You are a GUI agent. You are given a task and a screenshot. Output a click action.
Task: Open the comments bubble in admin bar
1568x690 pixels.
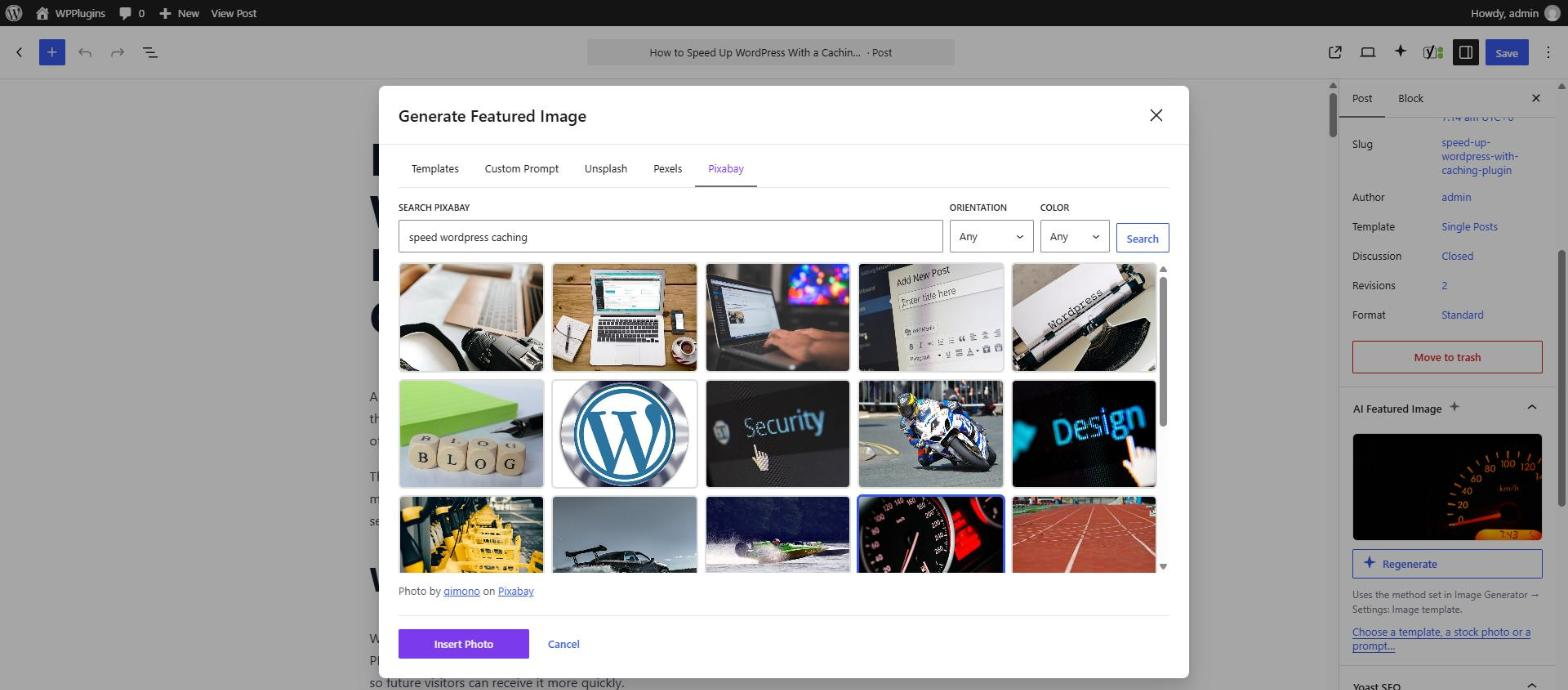pyautogui.click(x=131, y=13)
